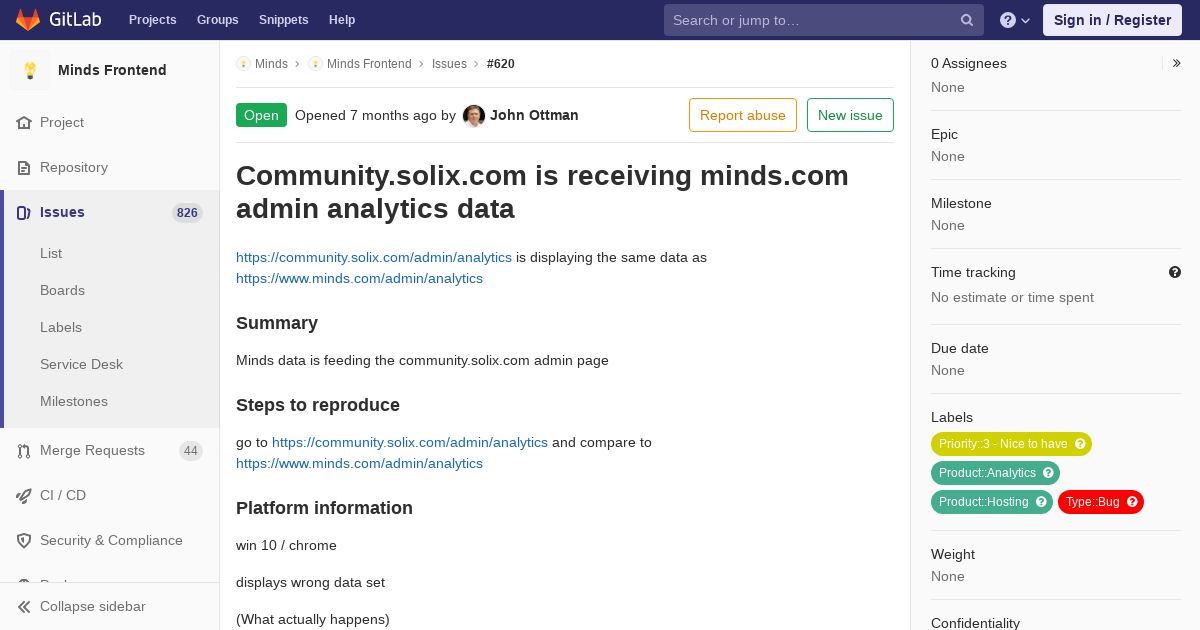Click the search magnifier icon
Viewport: 1200px width, 630px height.
pyautogui.click(x=967, y=20)
